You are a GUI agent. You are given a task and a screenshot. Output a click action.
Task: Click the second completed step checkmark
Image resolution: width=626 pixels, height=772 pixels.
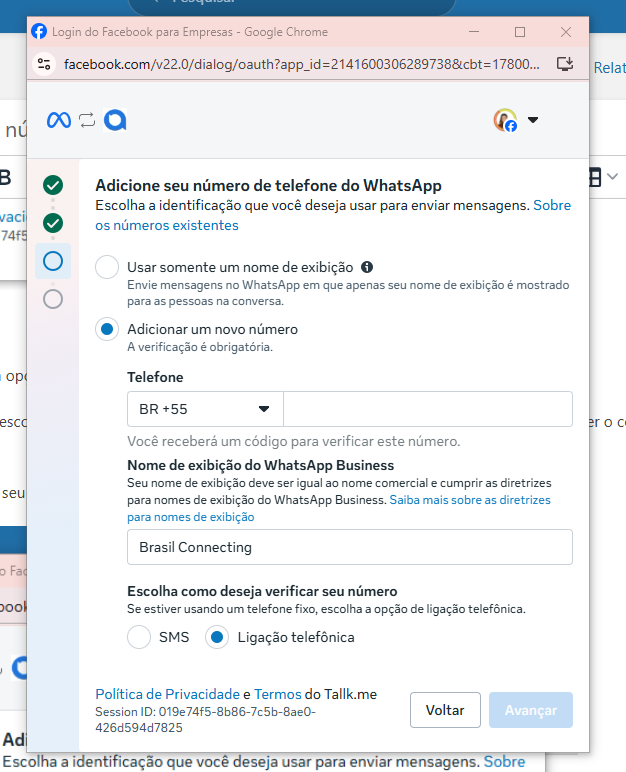pos(53,223)
